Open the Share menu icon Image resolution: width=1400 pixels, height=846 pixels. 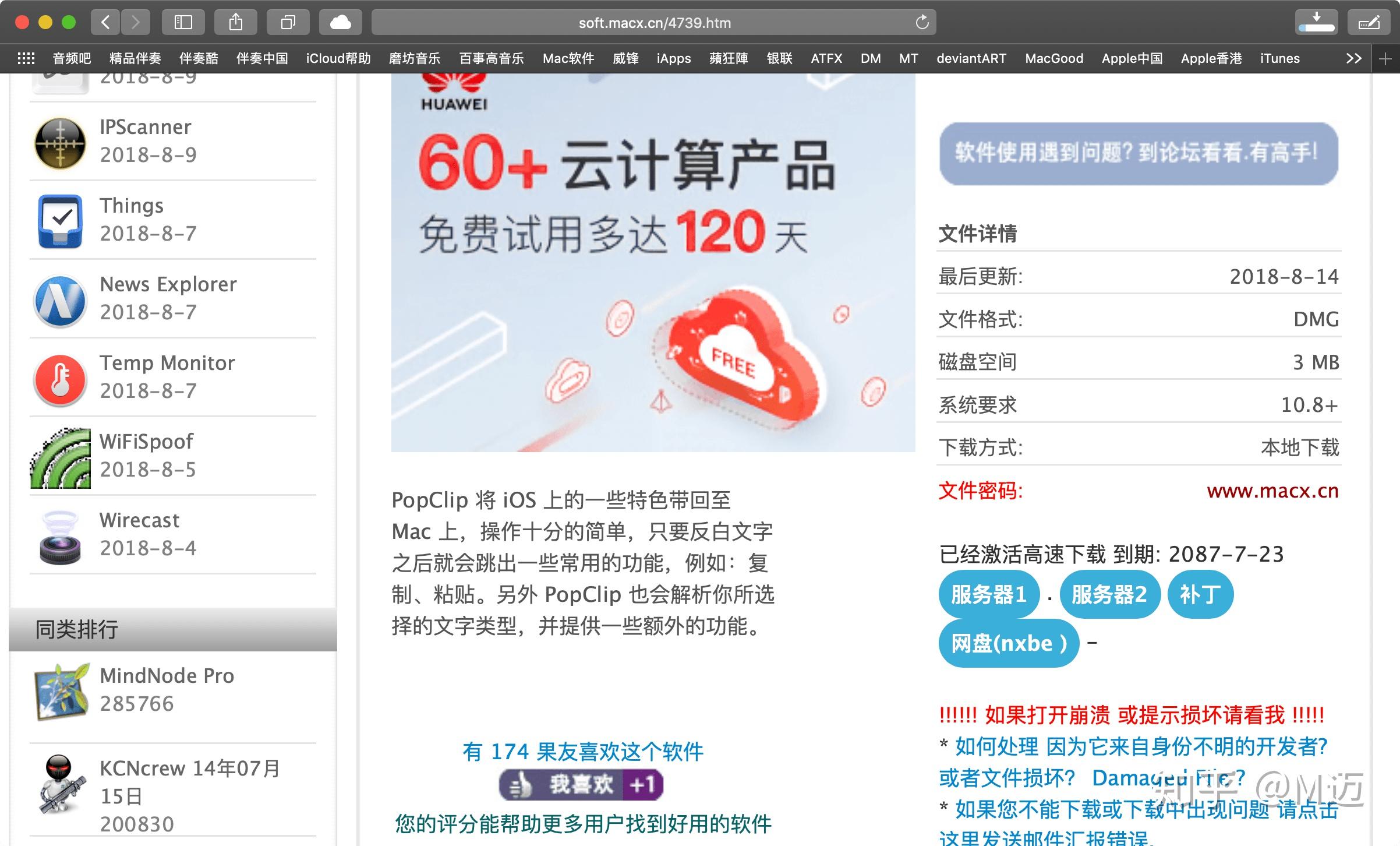pos(236,23)
